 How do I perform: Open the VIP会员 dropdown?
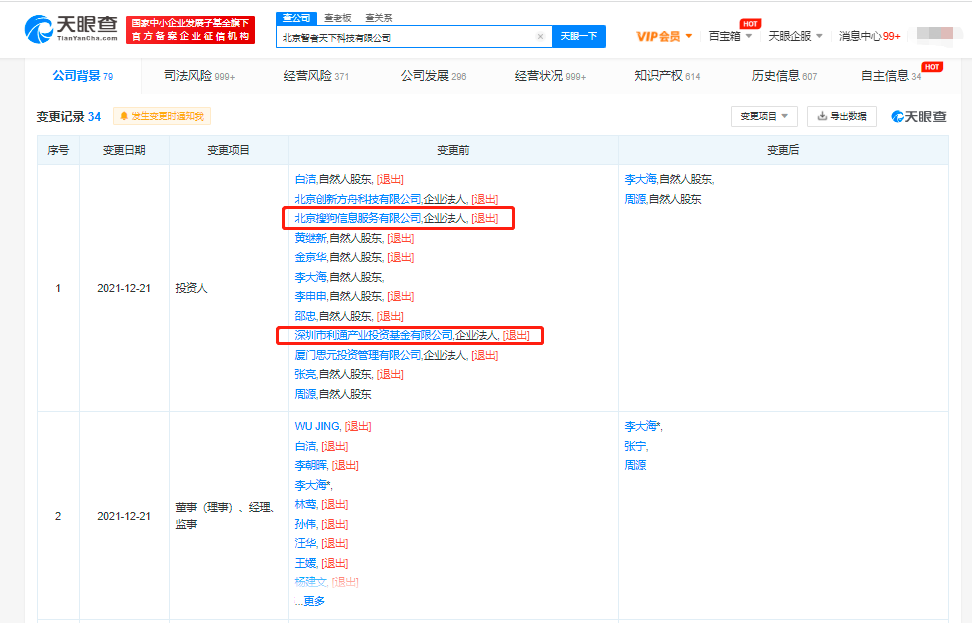click(x=664, y=37)
